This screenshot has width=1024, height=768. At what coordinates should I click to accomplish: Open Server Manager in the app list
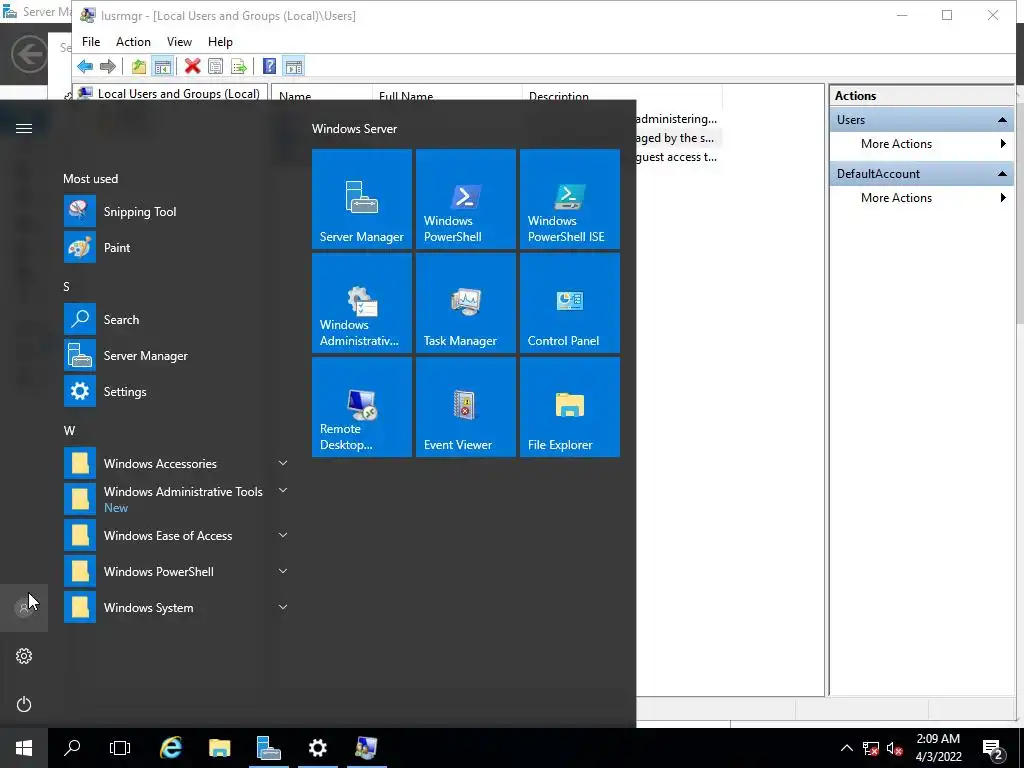coord(176,355)
